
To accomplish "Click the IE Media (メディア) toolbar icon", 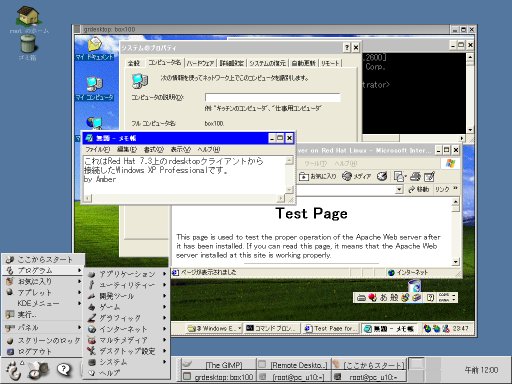I will click(x=357, y=176).
